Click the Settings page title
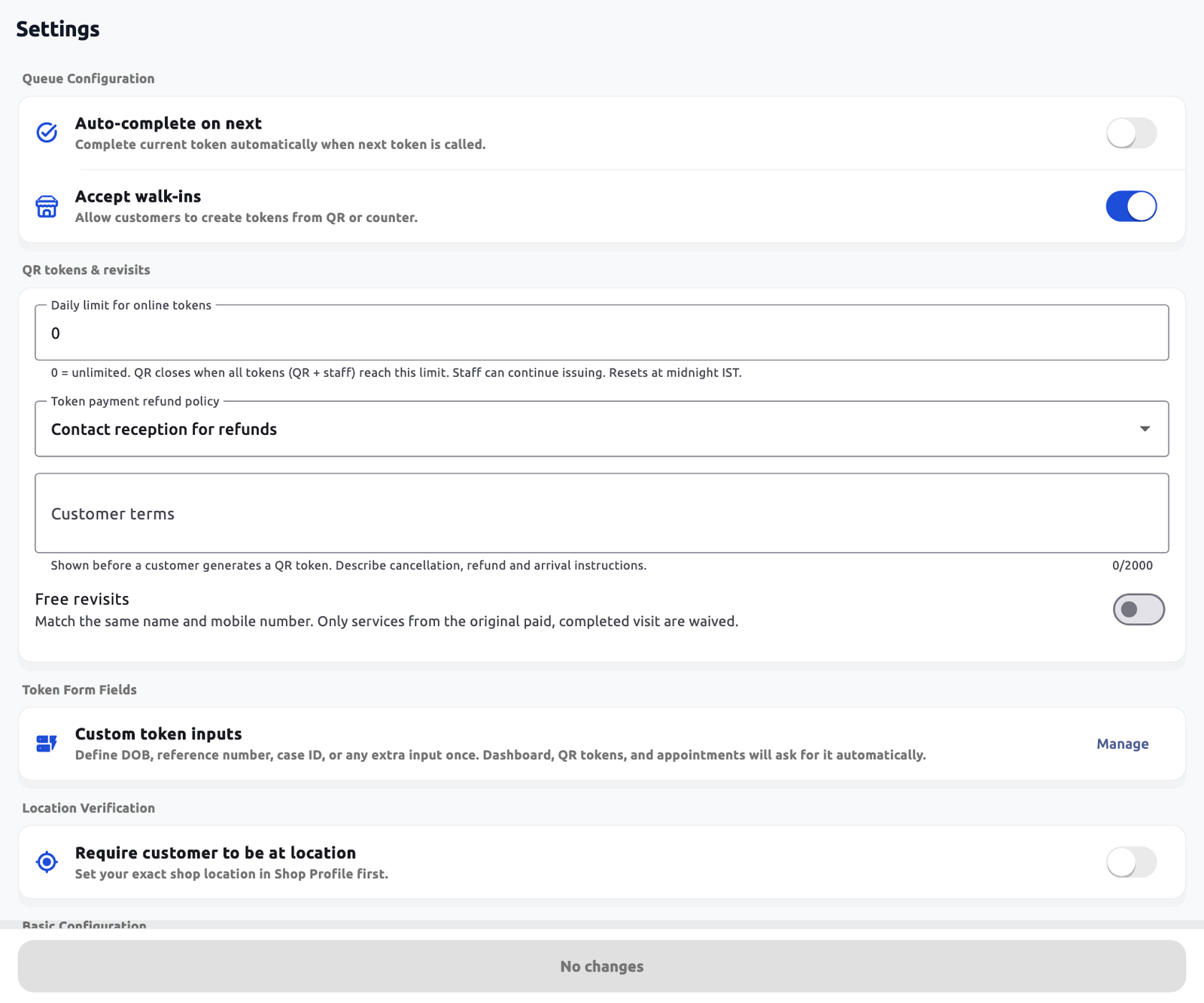 click(x=58, y=29)
